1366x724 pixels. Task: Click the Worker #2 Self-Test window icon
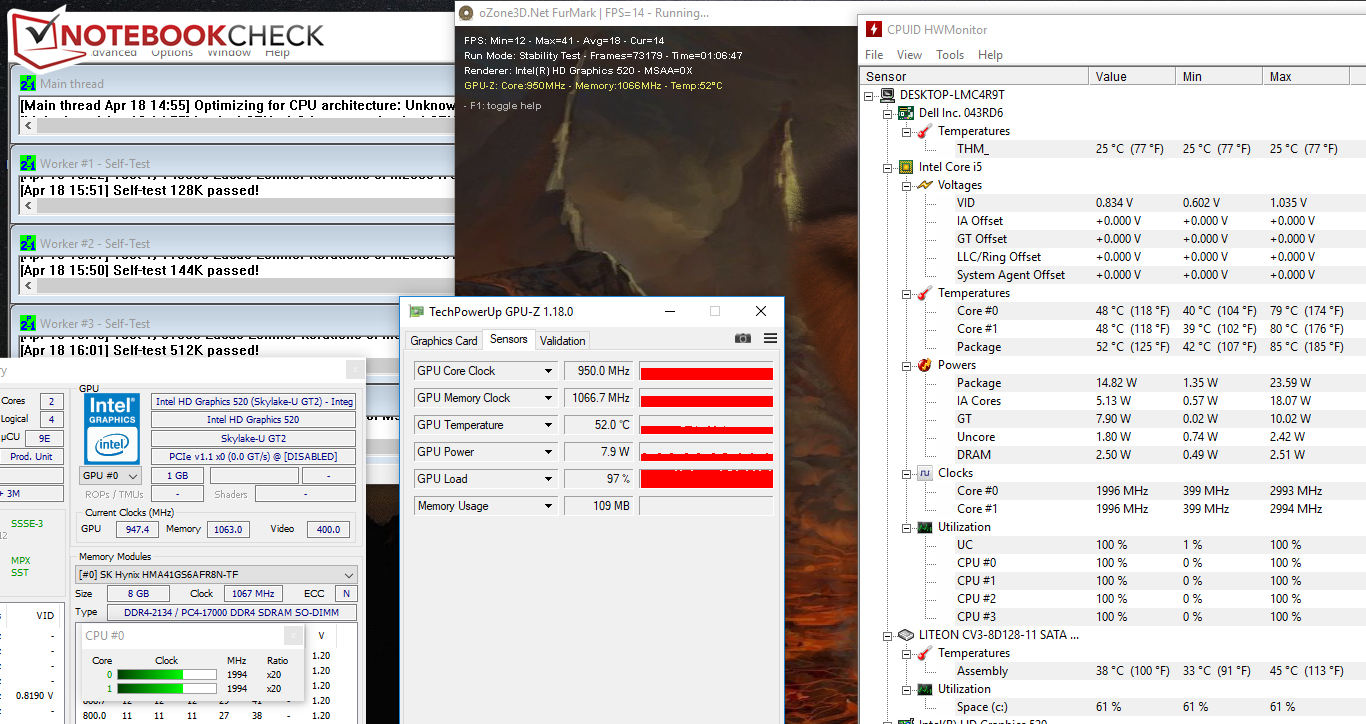coord(28,244)
